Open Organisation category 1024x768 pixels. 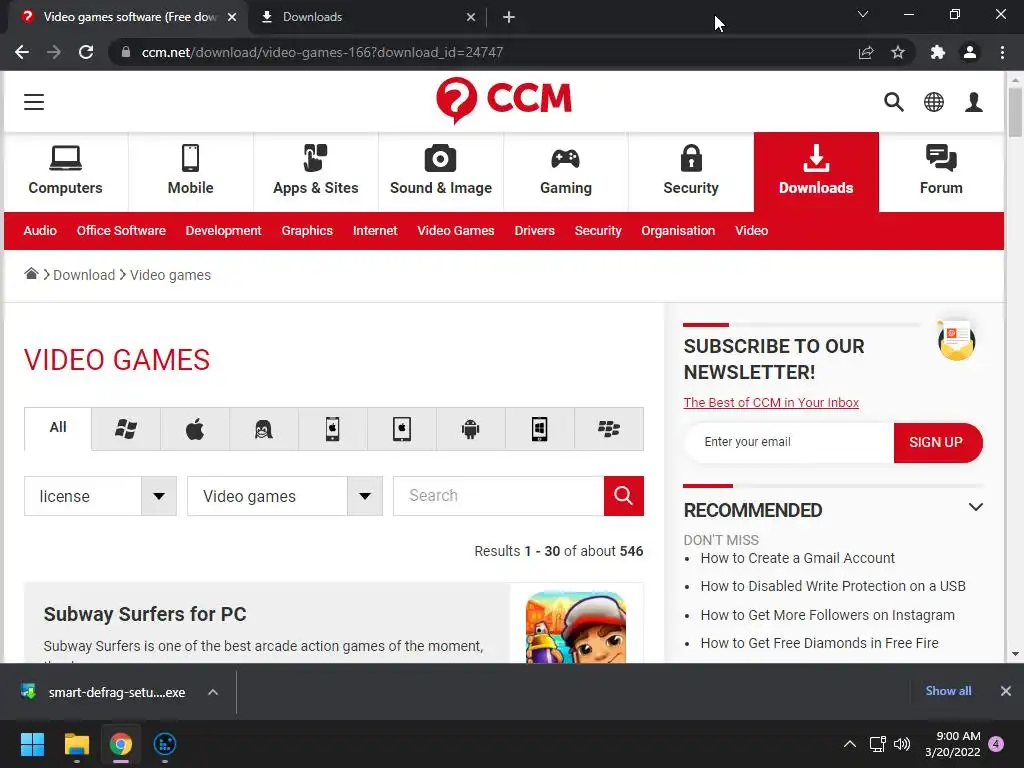click(678, 231)
